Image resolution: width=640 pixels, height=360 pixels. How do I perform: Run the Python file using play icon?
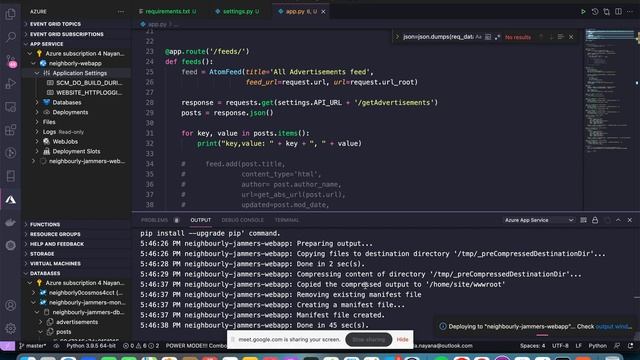(583, 12)
